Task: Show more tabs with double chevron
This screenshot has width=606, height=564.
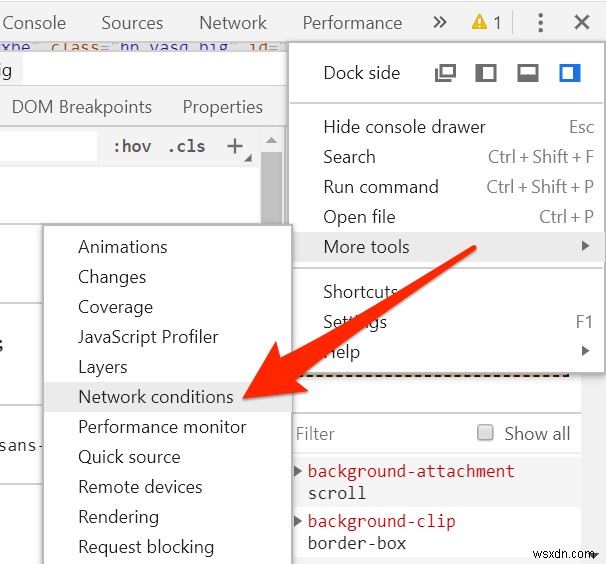Action: [x=439, y=22]
